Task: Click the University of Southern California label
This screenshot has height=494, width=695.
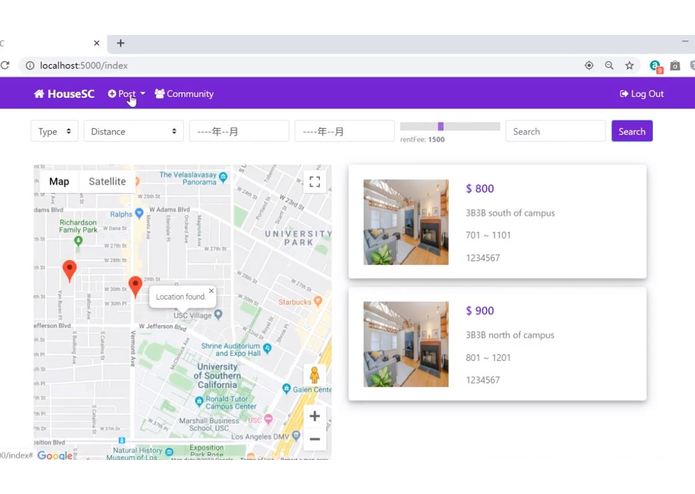Action: pos(217,376)
